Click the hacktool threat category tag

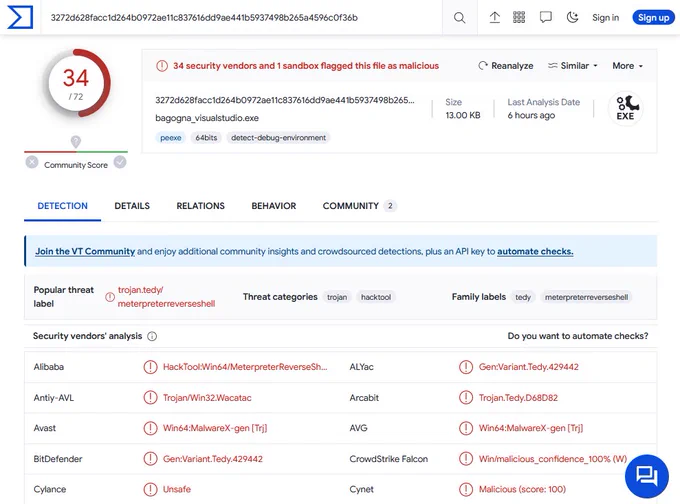(376, 297)
